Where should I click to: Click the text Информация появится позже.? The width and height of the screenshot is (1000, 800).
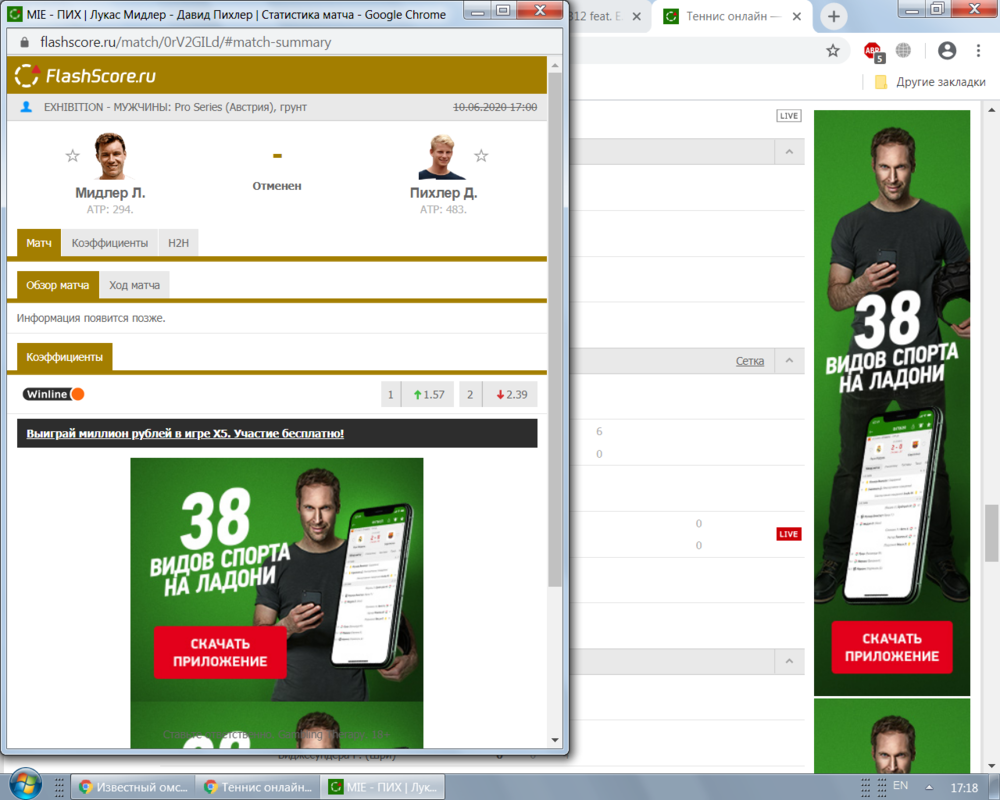[91, 318]
